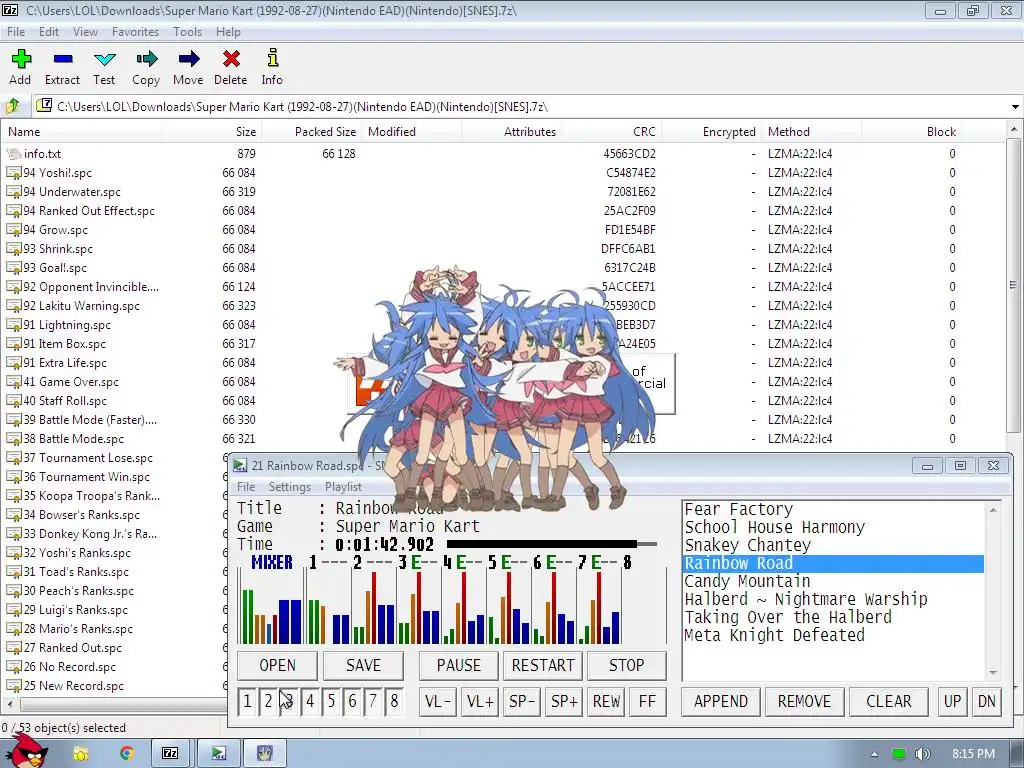Open the address bar path dropdown
Screen dimensions: 1024x768
pos(1015,106)
